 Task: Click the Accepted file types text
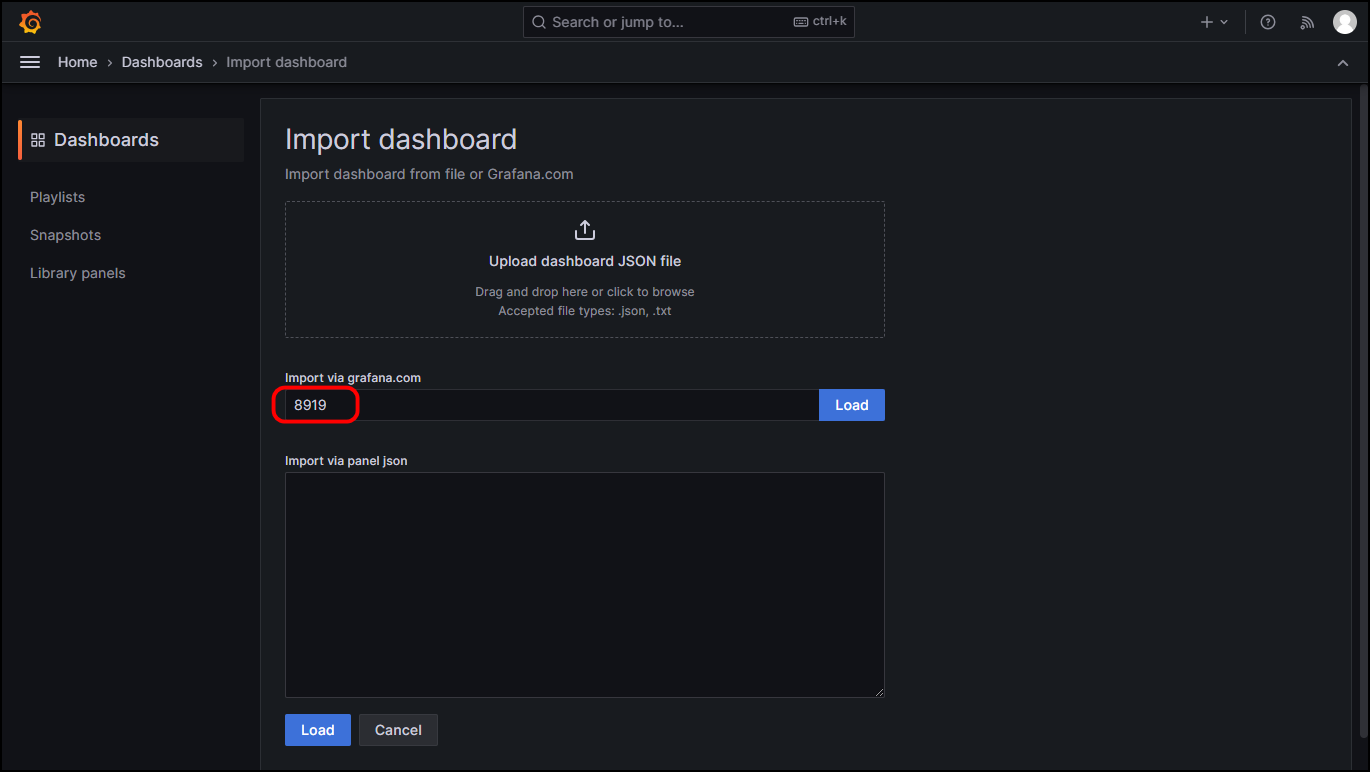(x=585, y=311)
